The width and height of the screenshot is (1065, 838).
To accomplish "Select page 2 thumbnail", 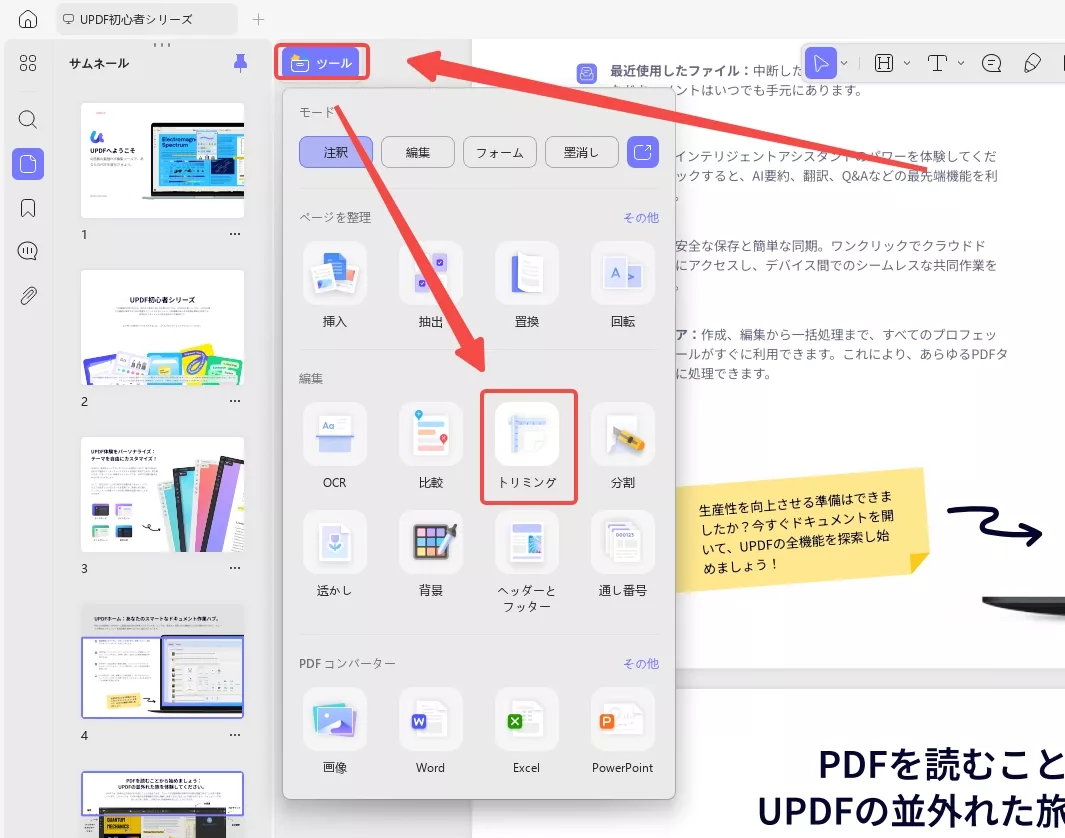I will click(162, 327).
